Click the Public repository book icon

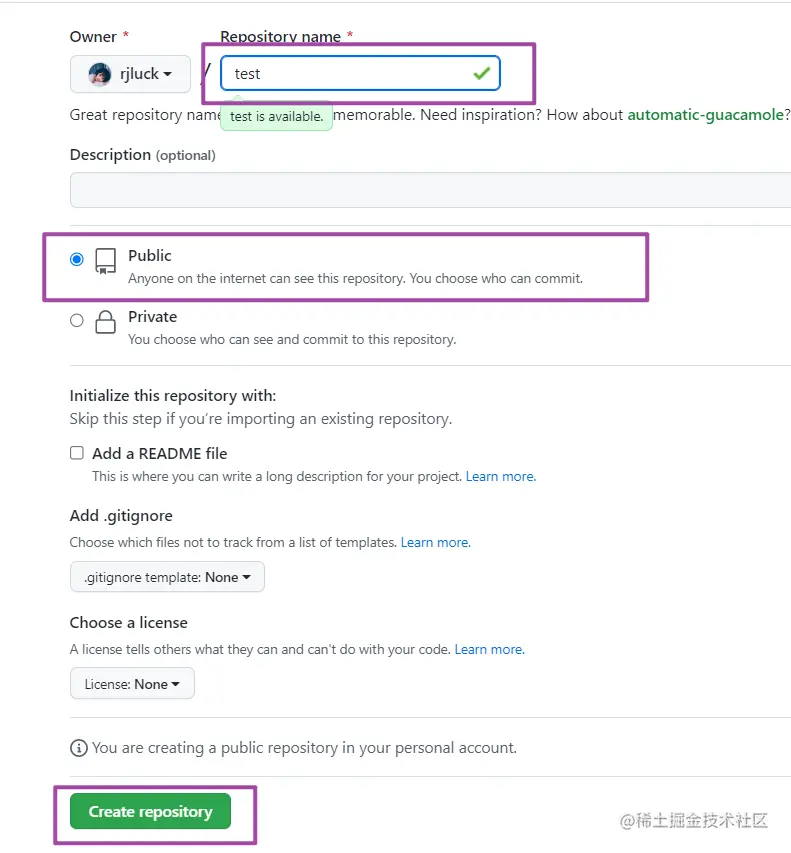point(105,262)
